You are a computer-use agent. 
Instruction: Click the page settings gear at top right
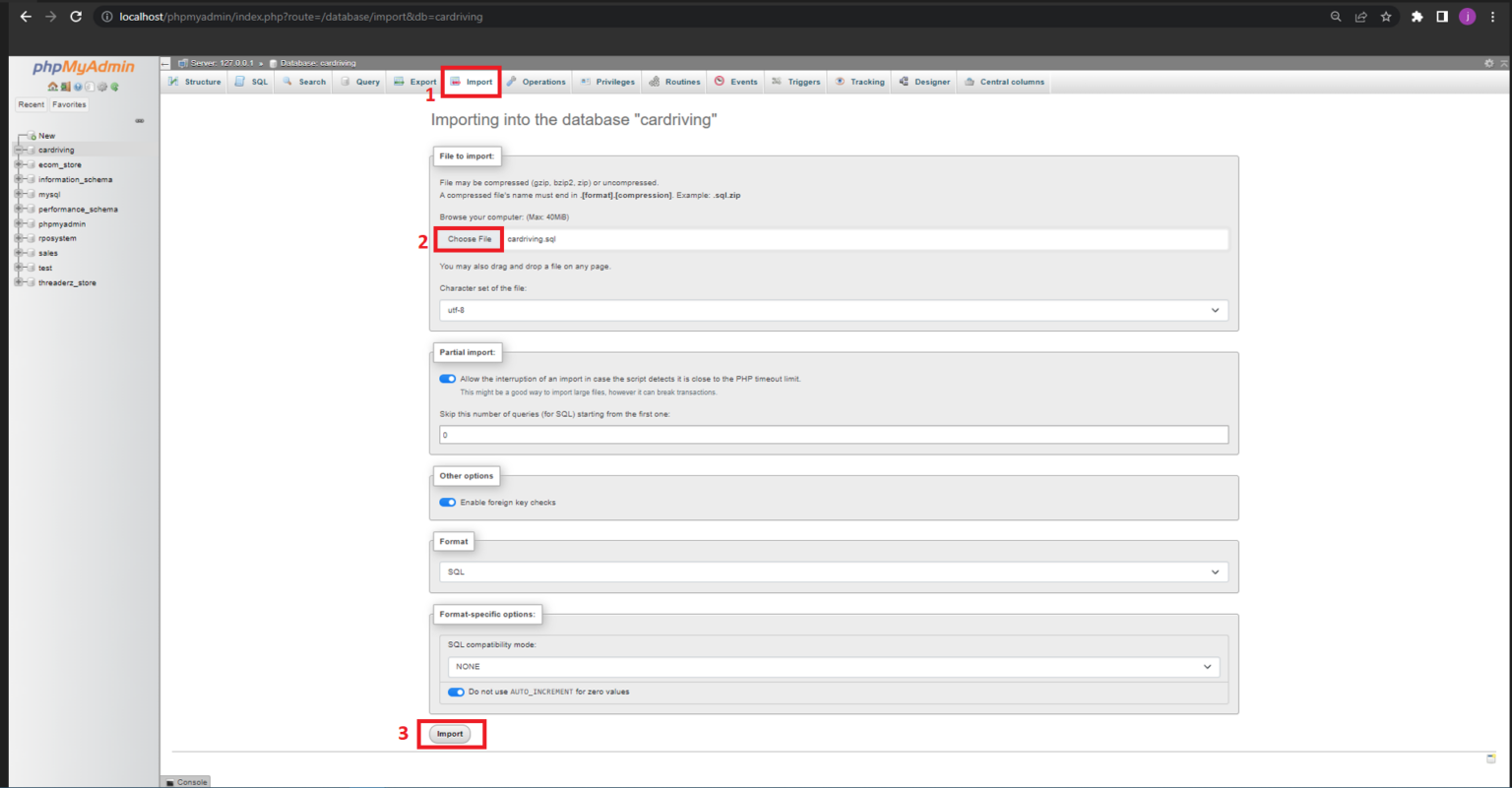coord(1488,63)
